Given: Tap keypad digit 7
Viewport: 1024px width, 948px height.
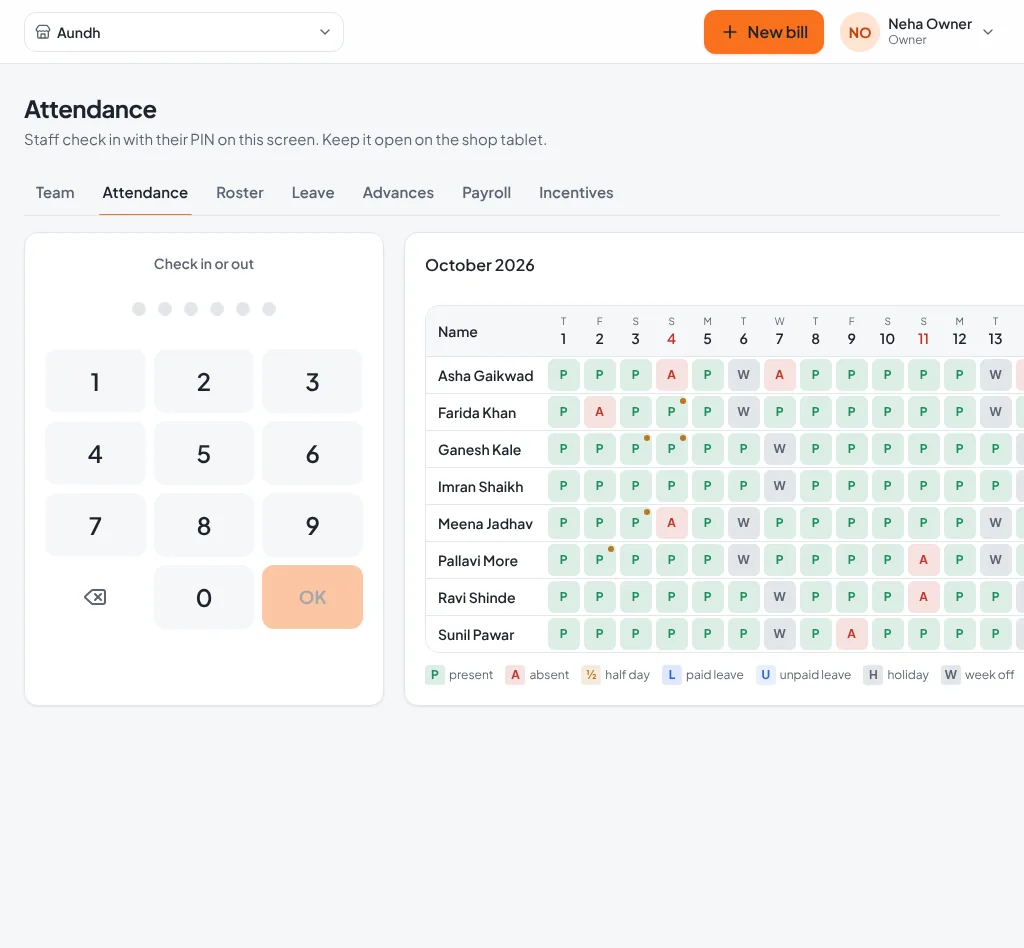Looking at the screenshot, I should point(95,525).
